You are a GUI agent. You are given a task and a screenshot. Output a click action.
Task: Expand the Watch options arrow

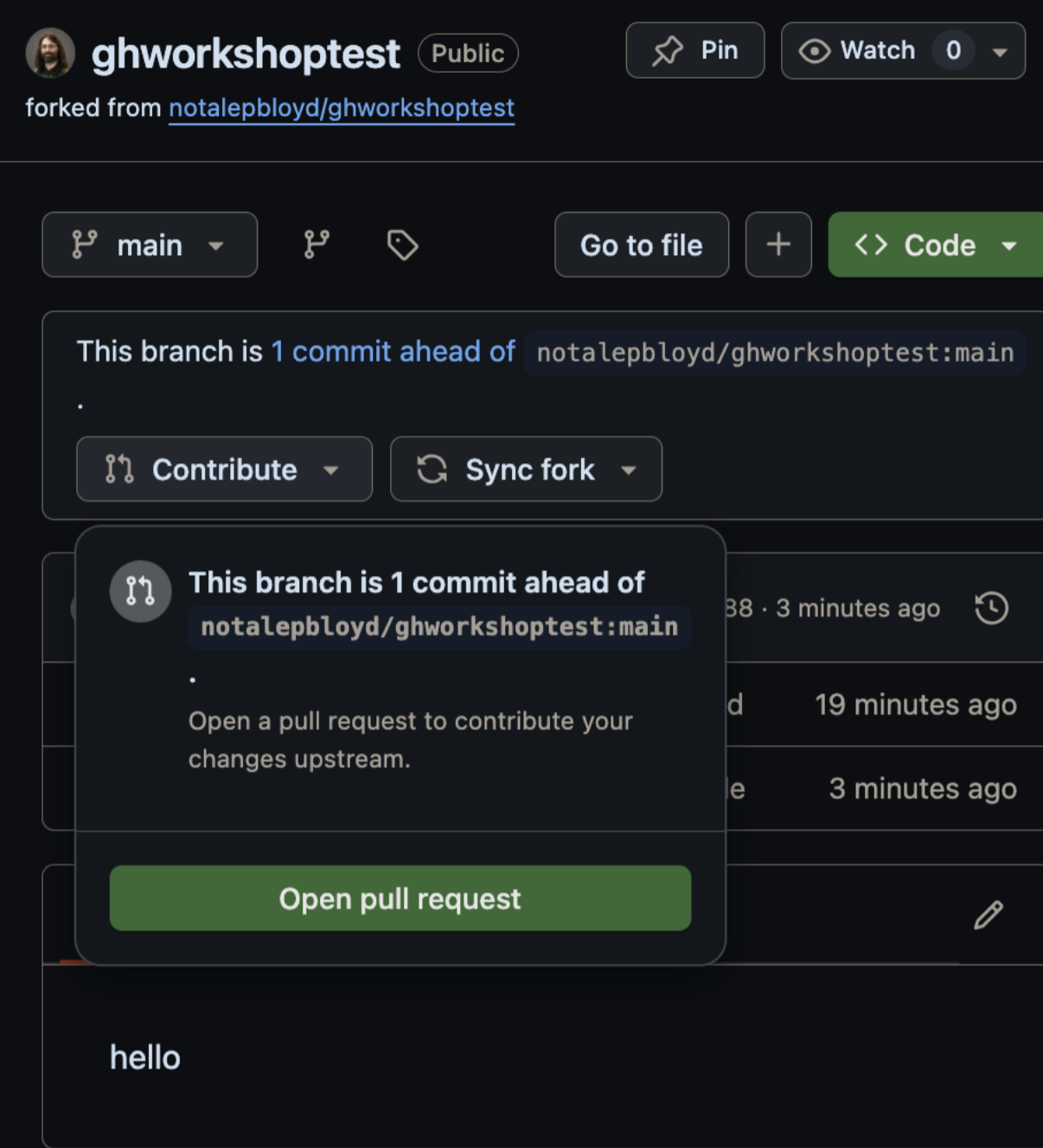1001,51
